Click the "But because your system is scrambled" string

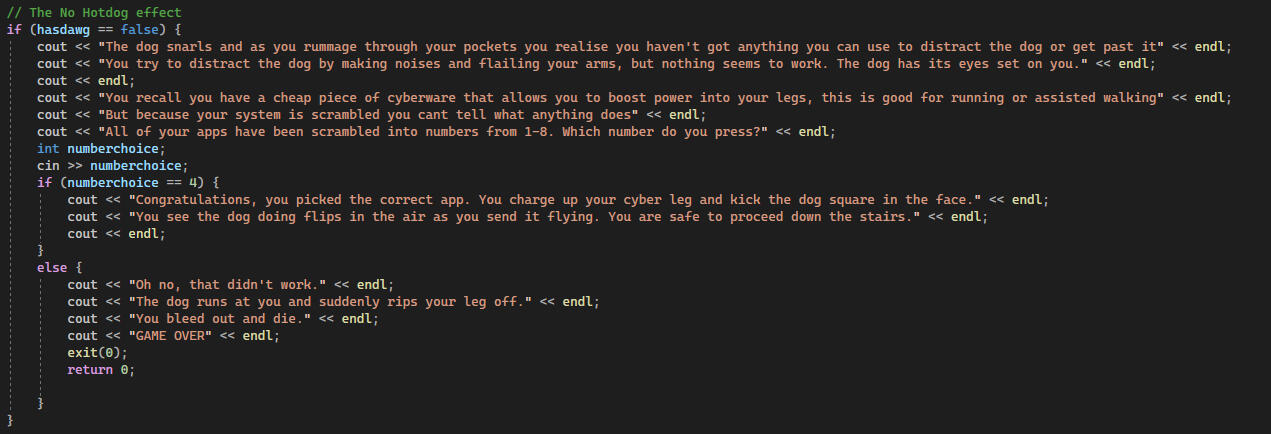(x=360, y=114)
